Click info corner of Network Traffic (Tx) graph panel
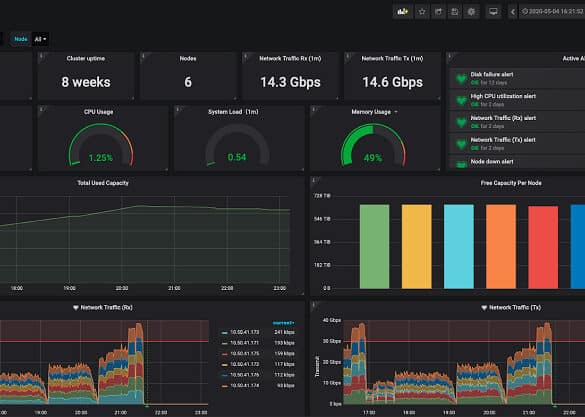 [314, 305]
